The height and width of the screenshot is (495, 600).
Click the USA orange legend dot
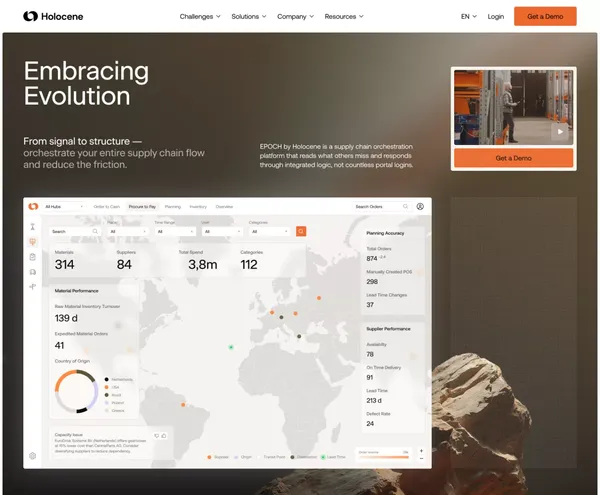106,387
